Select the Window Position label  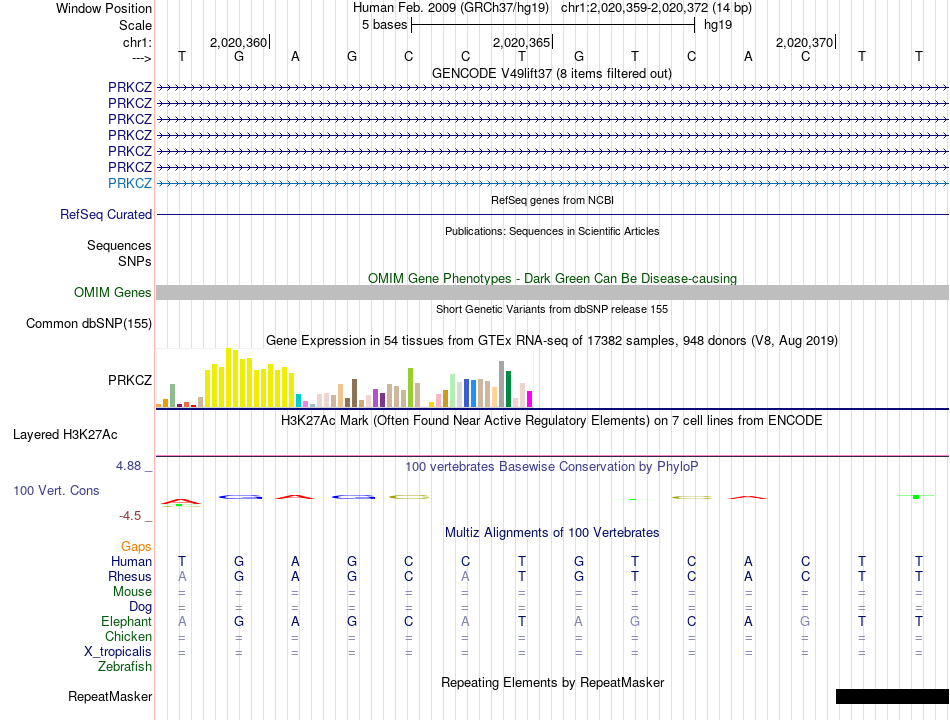click(x=104, y=8)
